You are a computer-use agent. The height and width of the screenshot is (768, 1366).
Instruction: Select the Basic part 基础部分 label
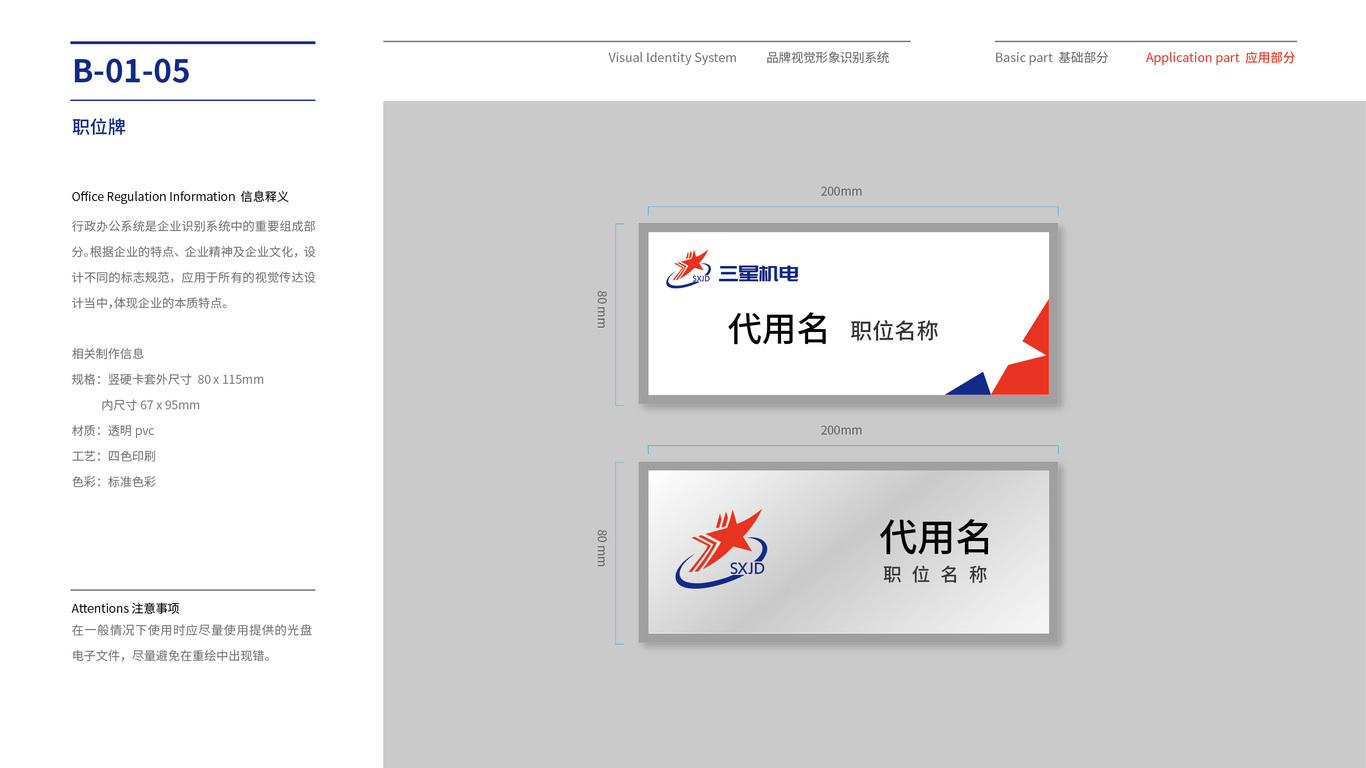[x=1051, y=58]
